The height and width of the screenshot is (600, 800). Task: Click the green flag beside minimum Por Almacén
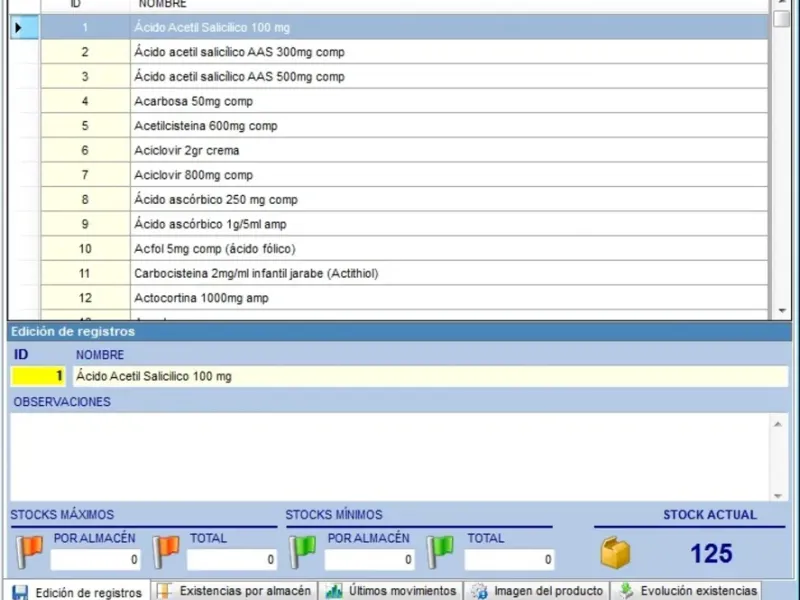click(303, 552)
